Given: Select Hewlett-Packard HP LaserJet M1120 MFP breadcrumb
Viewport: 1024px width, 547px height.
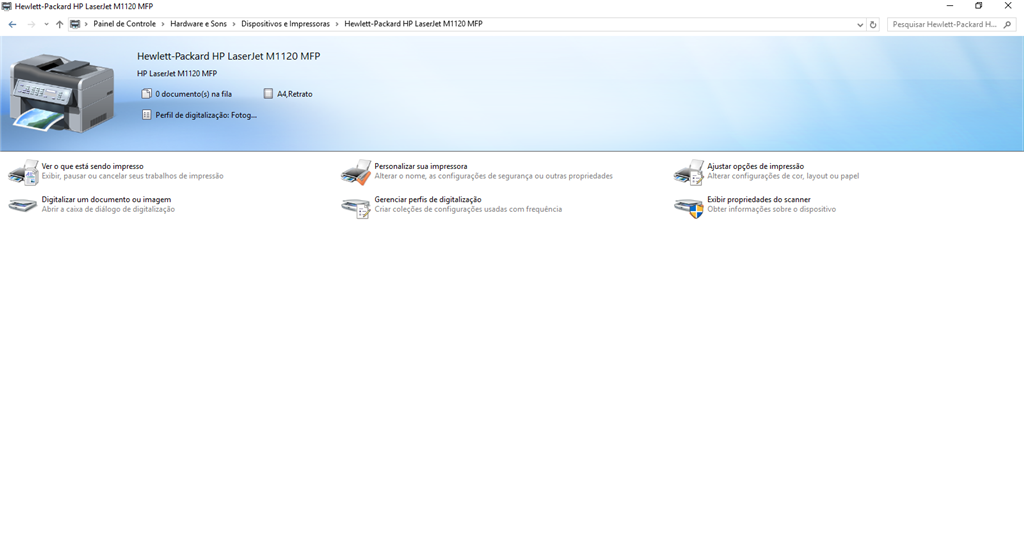Looking at the screenshot, I should coord(413,23).
